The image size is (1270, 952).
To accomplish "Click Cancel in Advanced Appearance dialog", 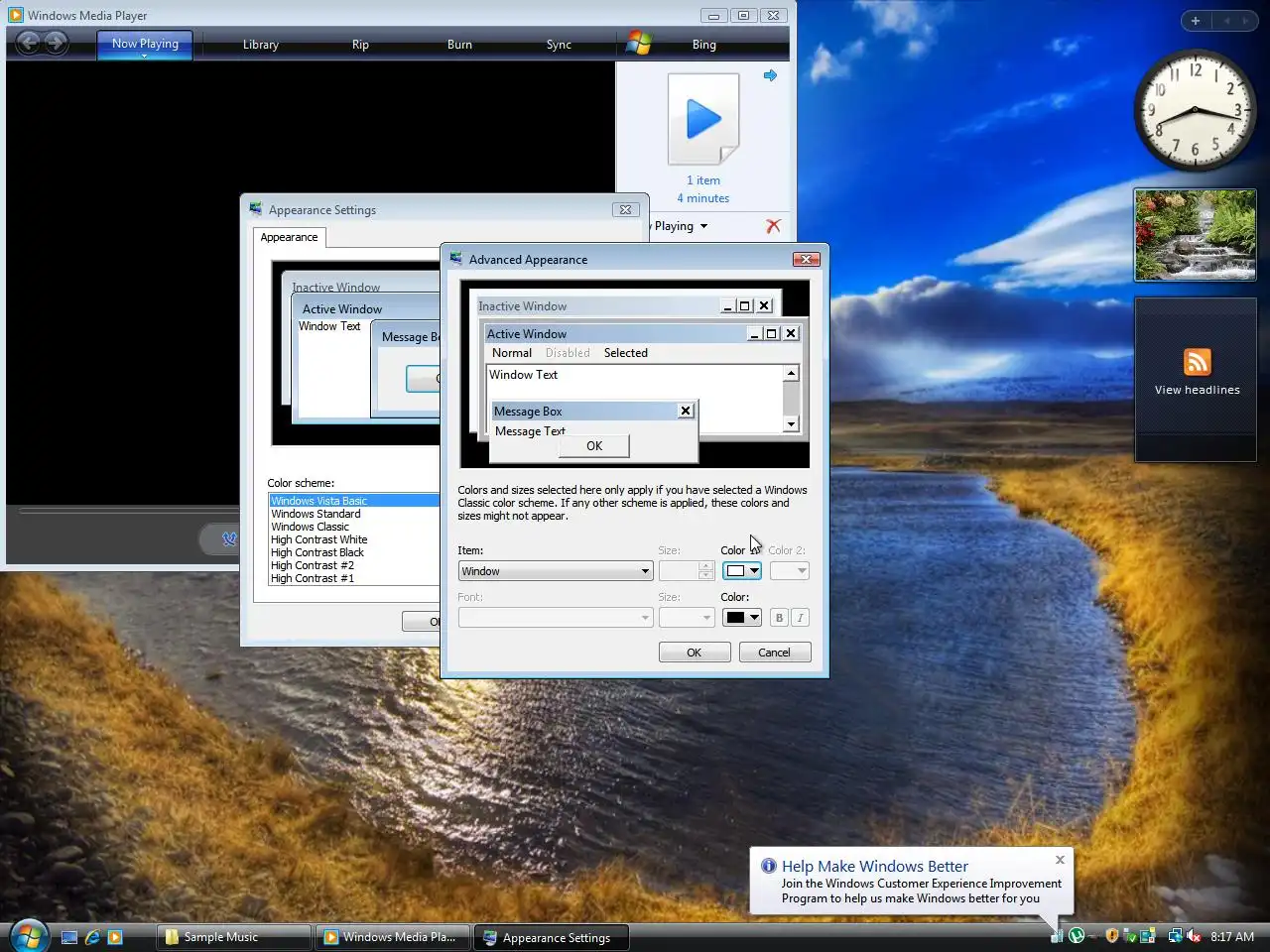I will click(x=775, y=653).
